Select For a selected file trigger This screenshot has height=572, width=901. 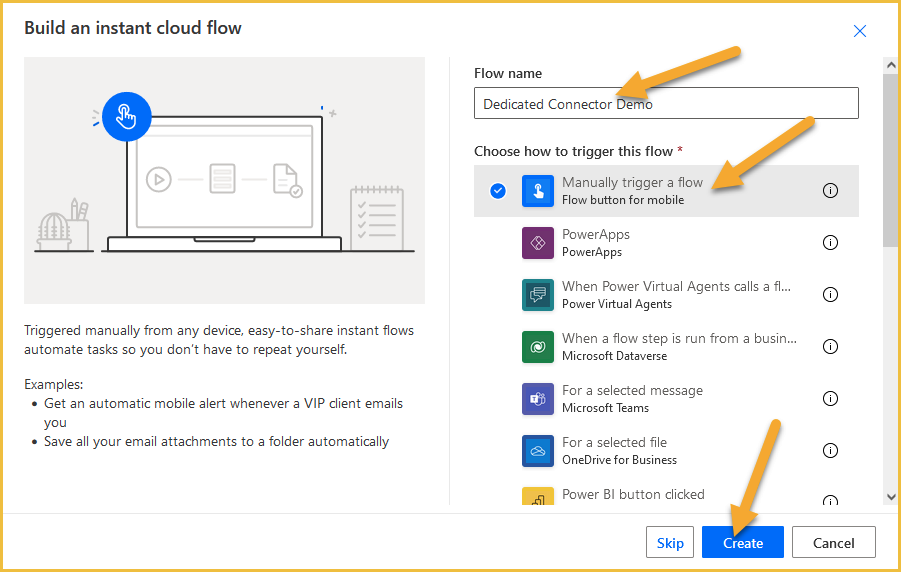click(x=614, y=442)
